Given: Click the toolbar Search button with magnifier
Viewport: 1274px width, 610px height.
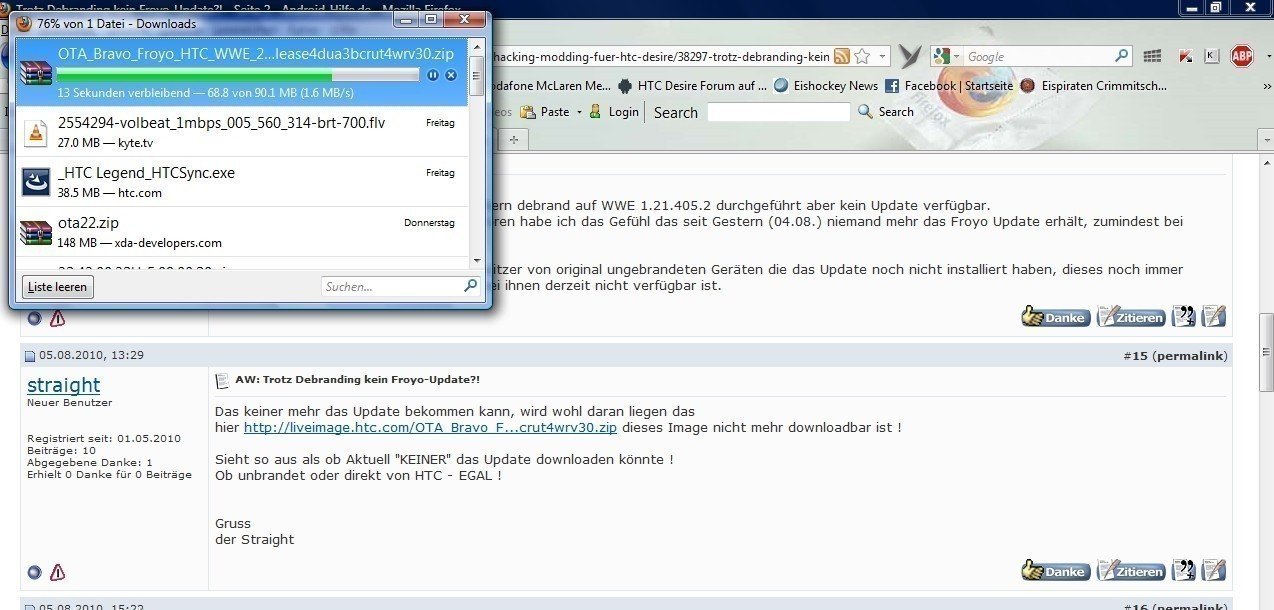Looking at the screenshot, I should coord(886,112).
